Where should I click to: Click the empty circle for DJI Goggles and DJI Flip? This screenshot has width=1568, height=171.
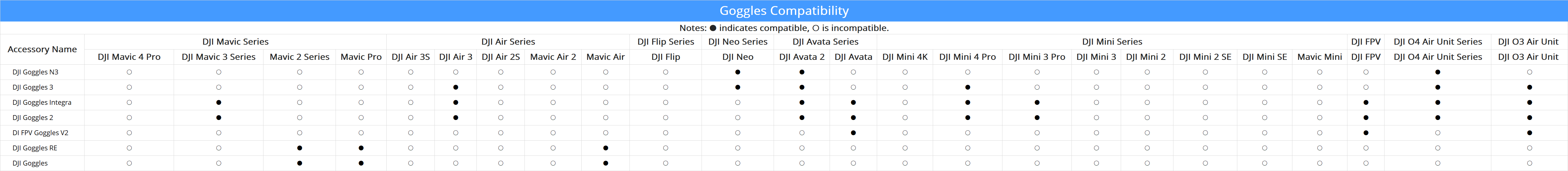click(665, 163)
